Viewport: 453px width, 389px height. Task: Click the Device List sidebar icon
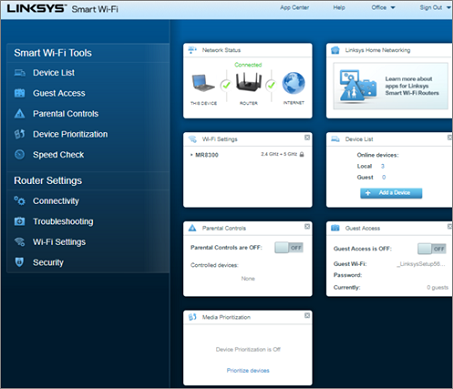click(x=20, y=73)
